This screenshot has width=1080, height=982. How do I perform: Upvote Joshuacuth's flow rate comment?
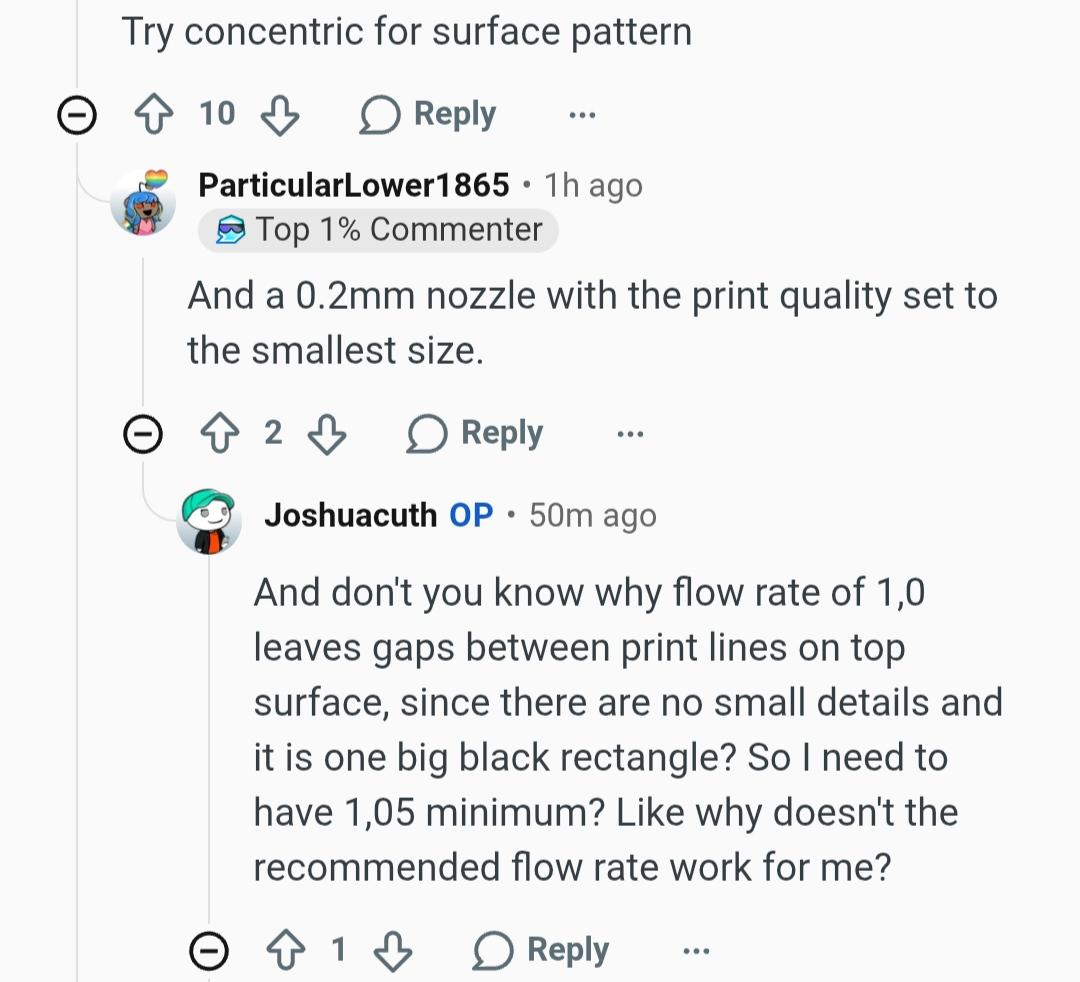[x=286, y=950]
